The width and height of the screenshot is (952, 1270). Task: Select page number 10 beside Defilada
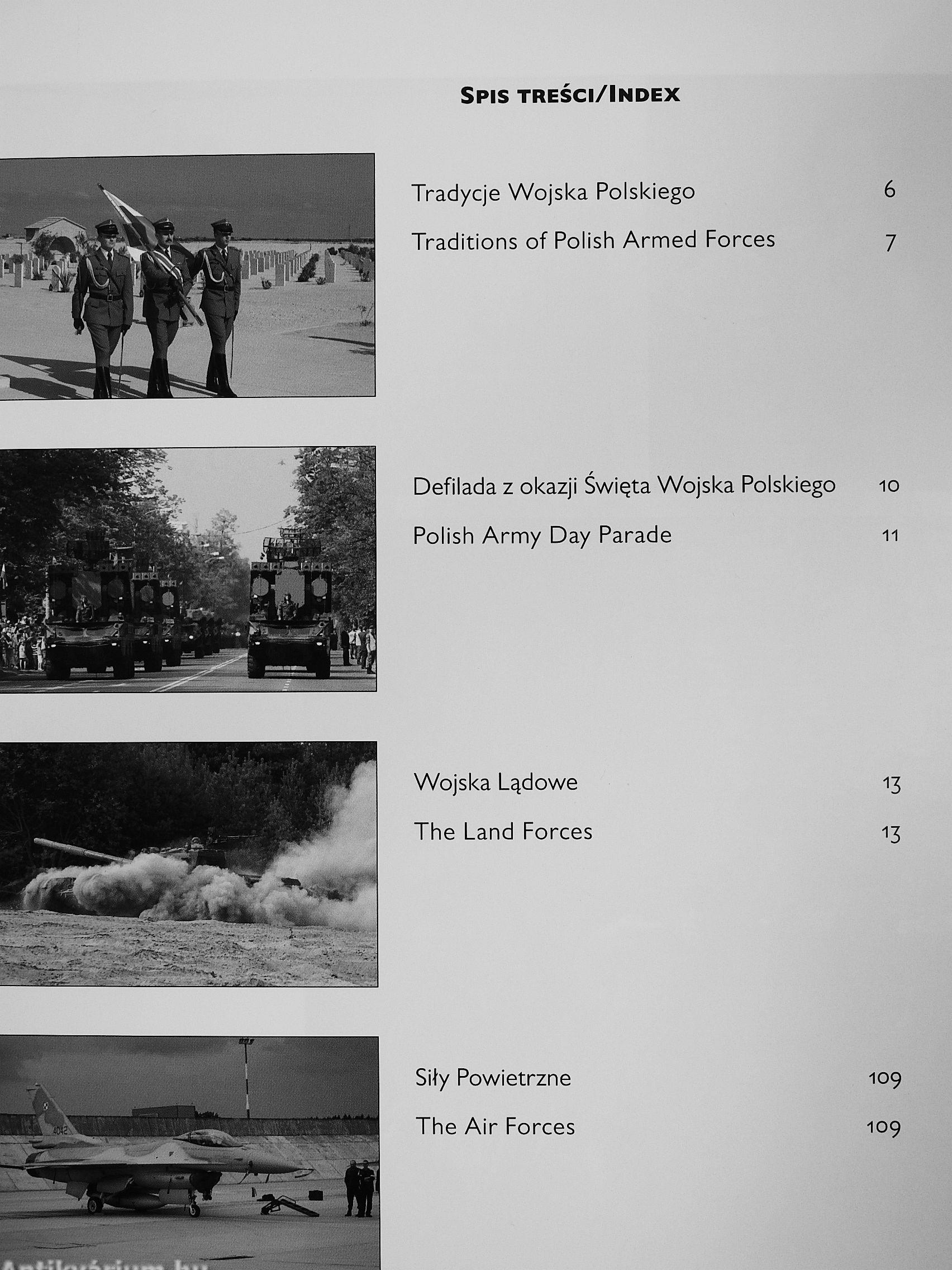888,486
